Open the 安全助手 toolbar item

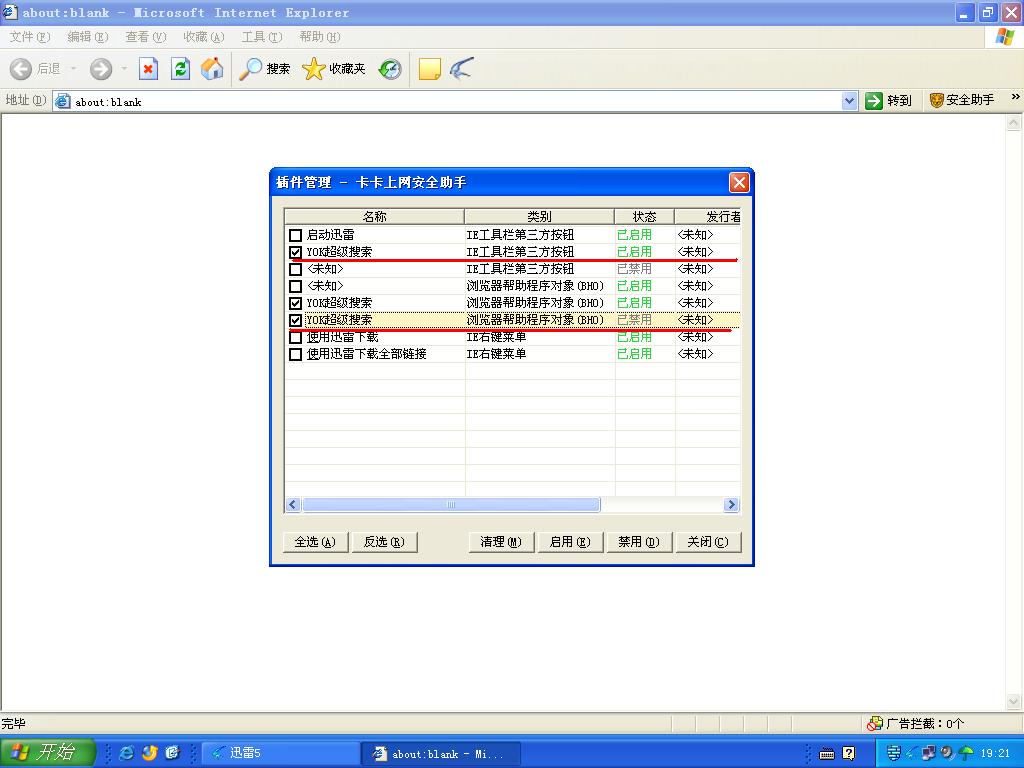[x=962, y=100]
